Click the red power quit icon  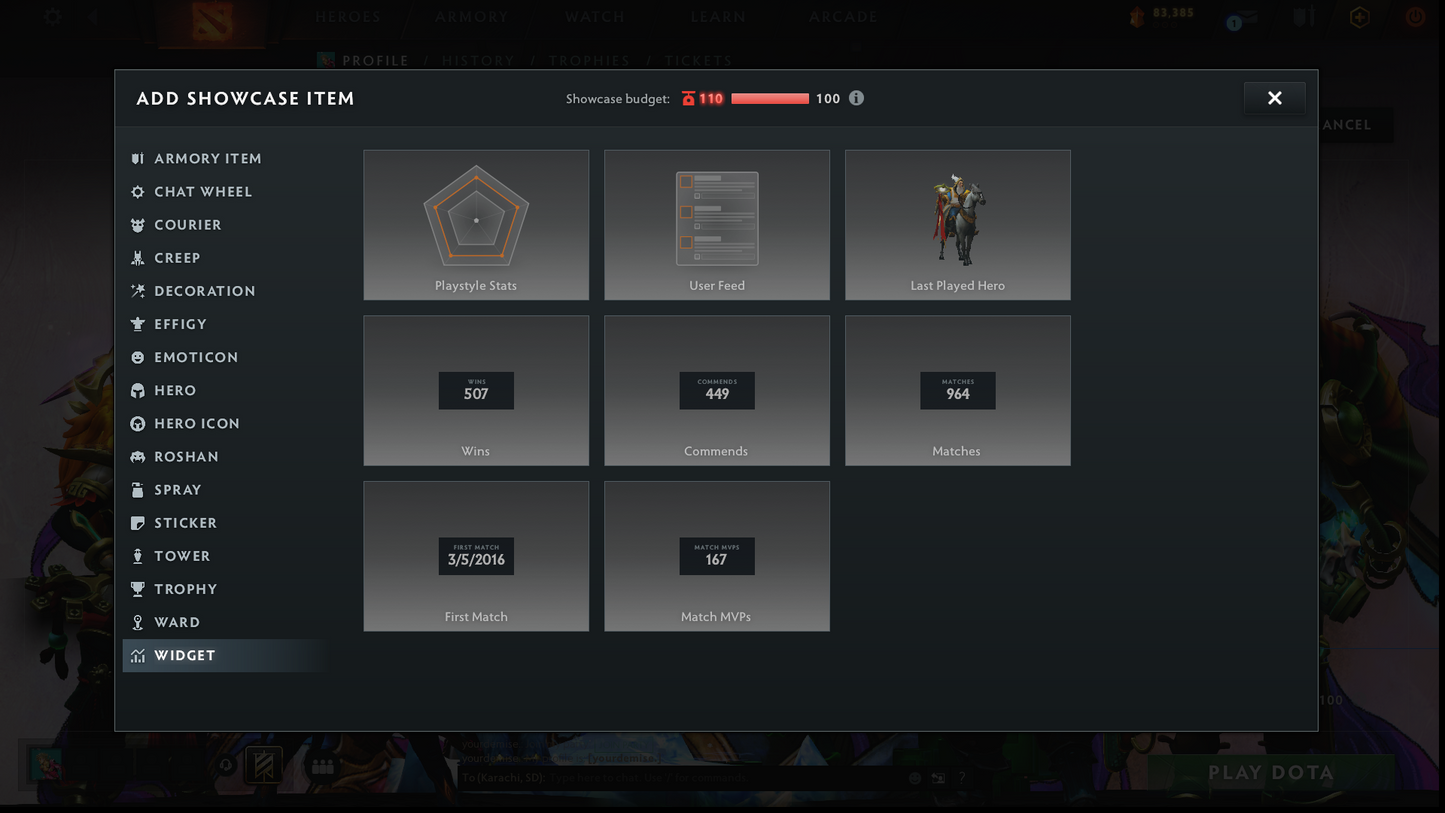click(1415, 17)
